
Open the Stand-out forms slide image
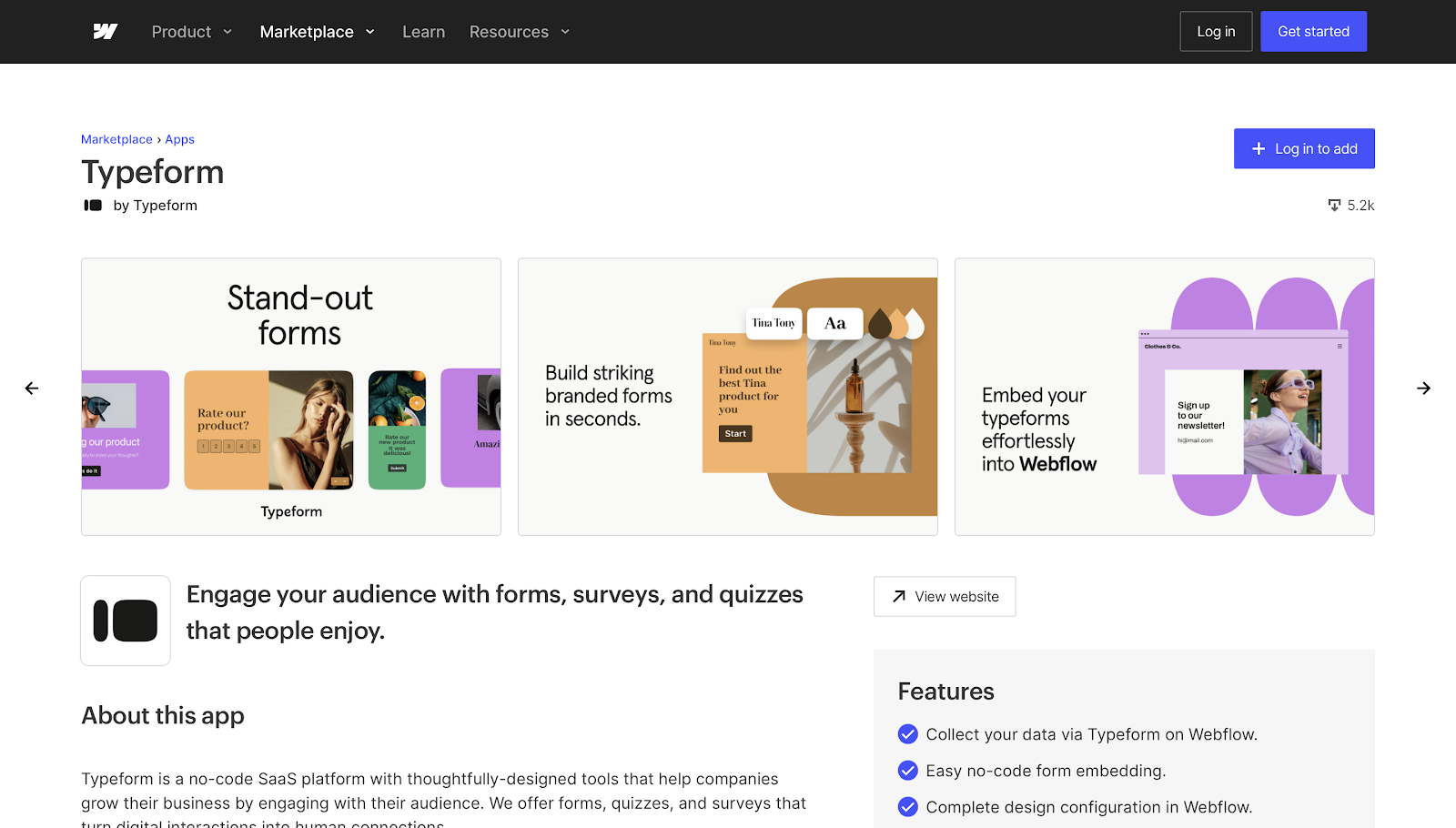tap(291, 397)
